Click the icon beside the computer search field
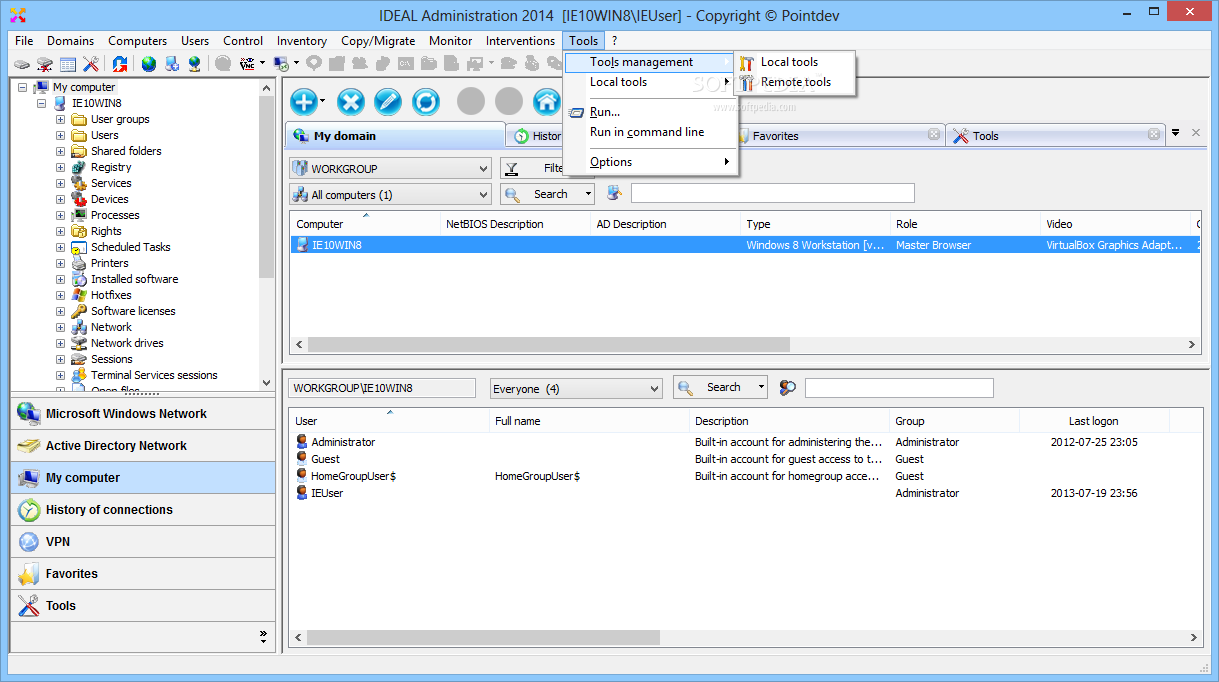This screenshot has height=682, width=1219. [x=614, y=193]
